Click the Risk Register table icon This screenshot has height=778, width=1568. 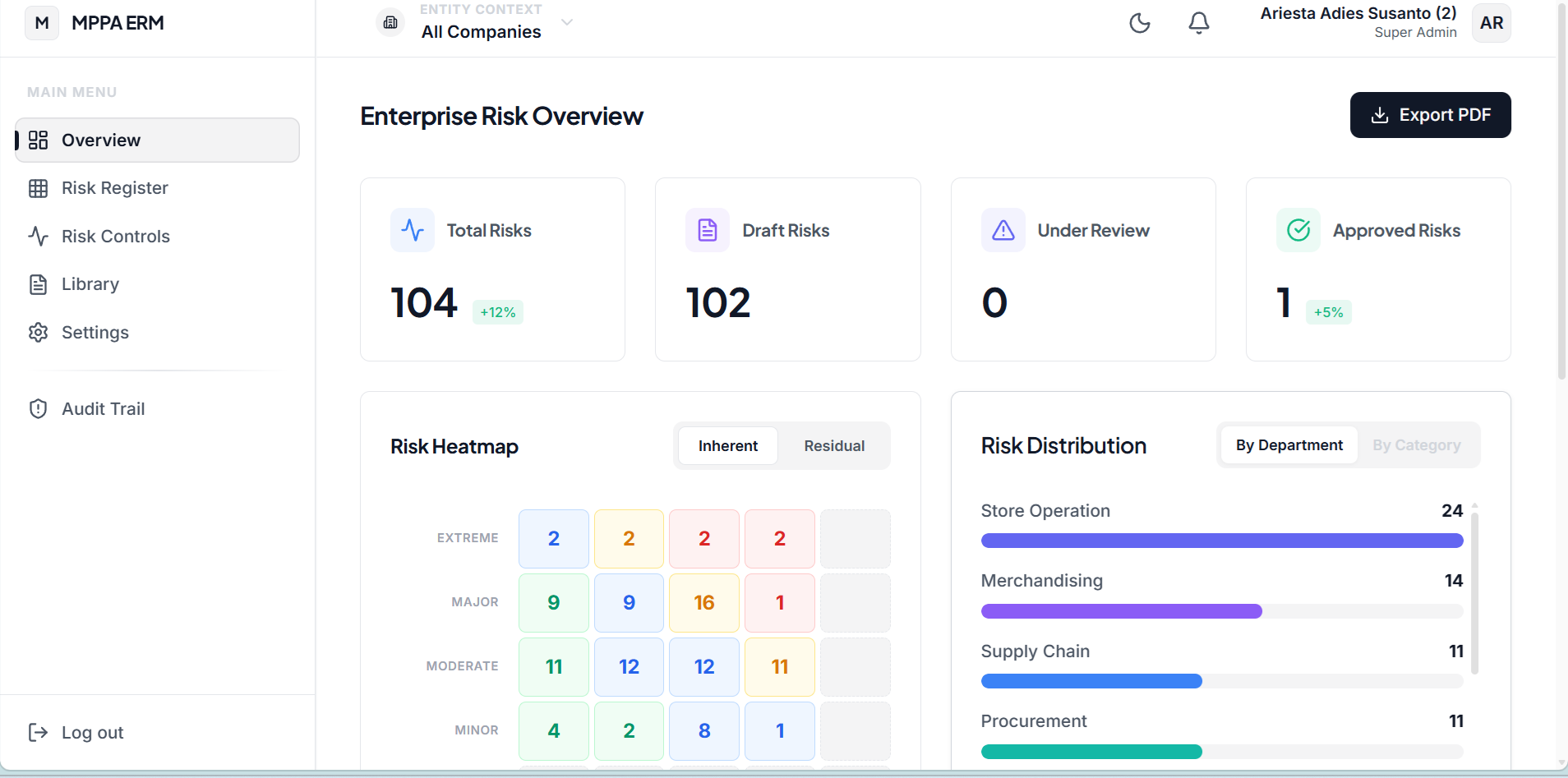point(39,188)
